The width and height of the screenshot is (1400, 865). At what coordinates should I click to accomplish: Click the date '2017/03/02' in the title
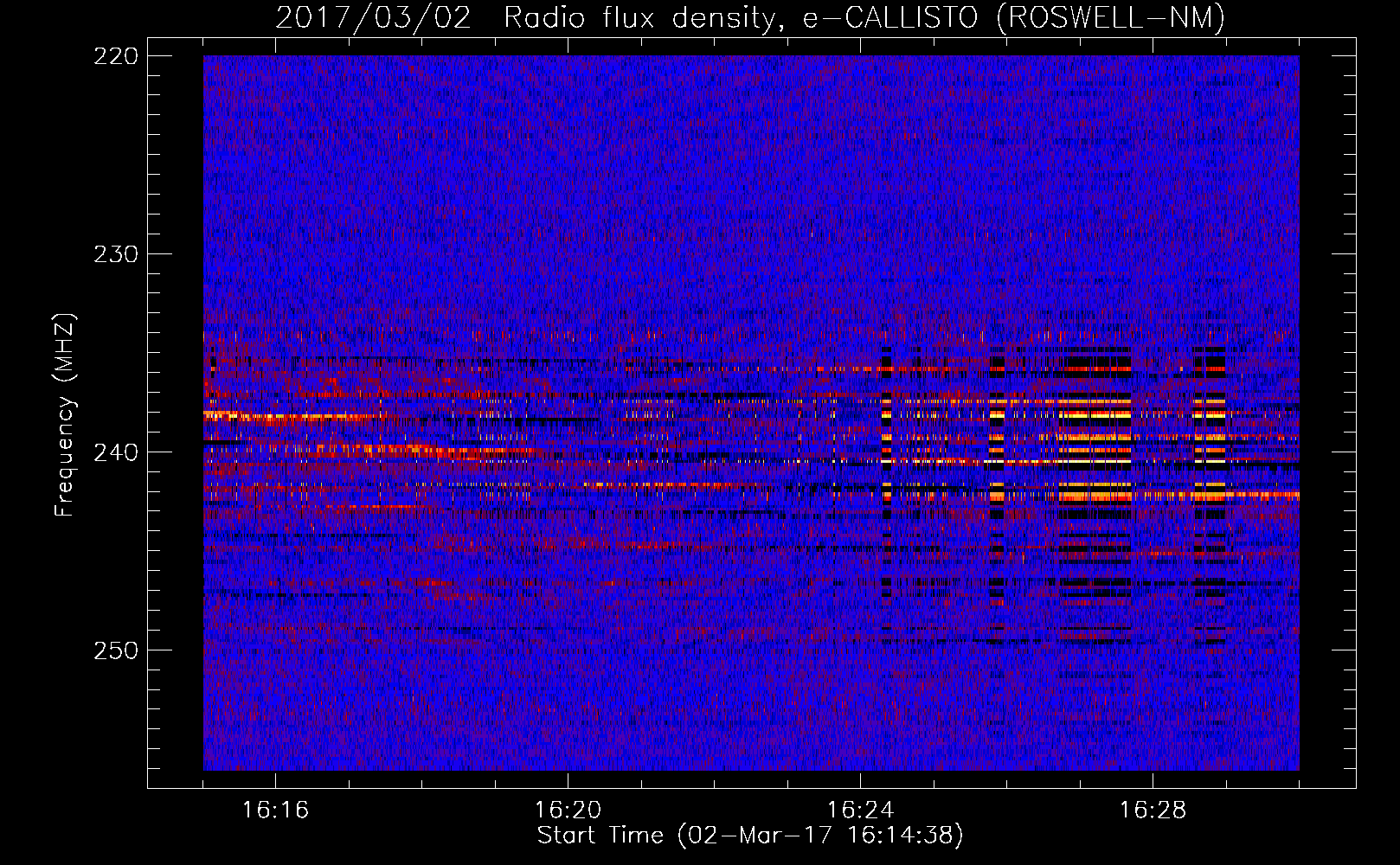point(374,17)
